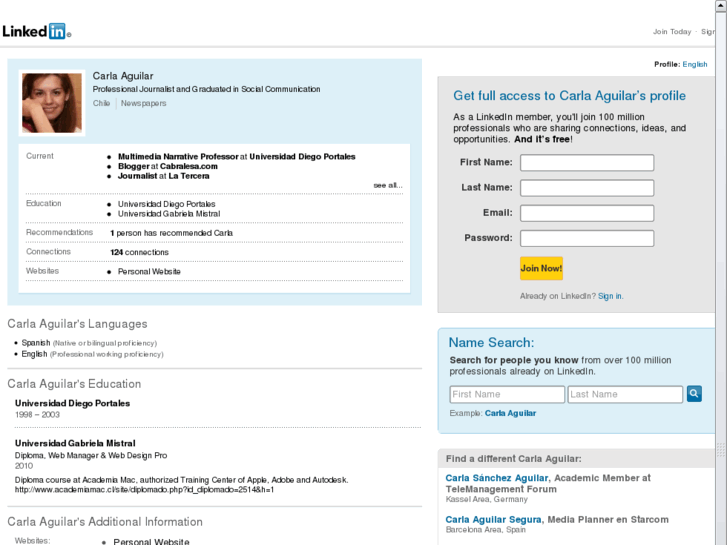Screen dimensions: 727x545
Task: Click inside the First Name signup field
Action: (587, 163)
